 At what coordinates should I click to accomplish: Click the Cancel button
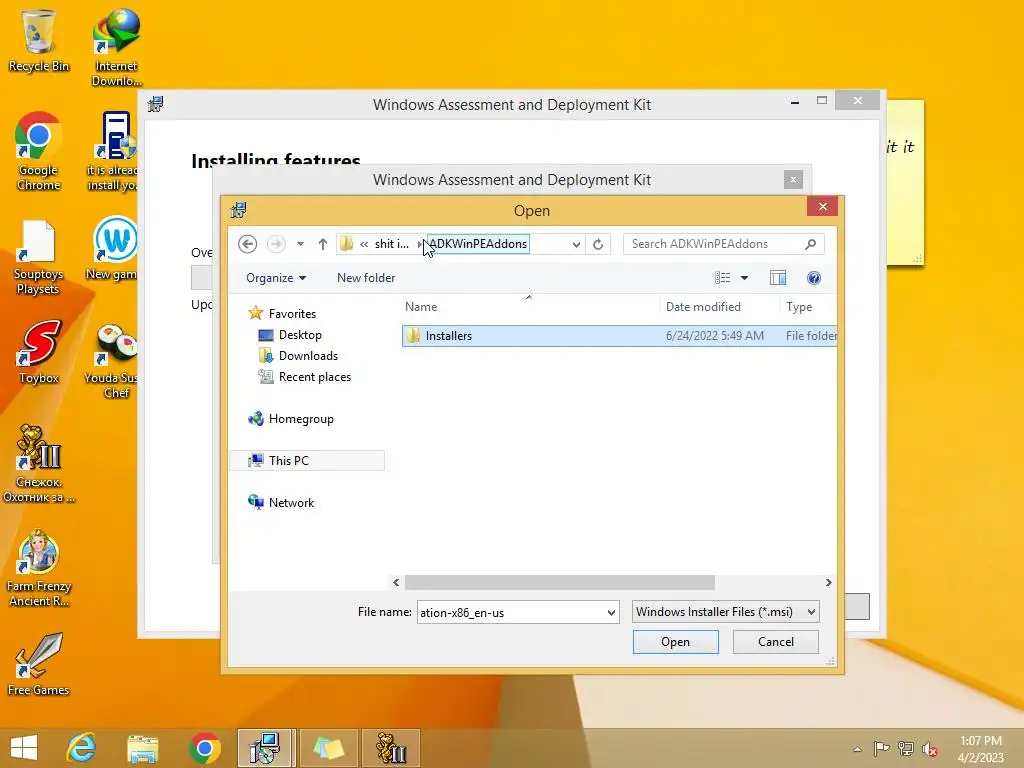(x=776, y=641)
